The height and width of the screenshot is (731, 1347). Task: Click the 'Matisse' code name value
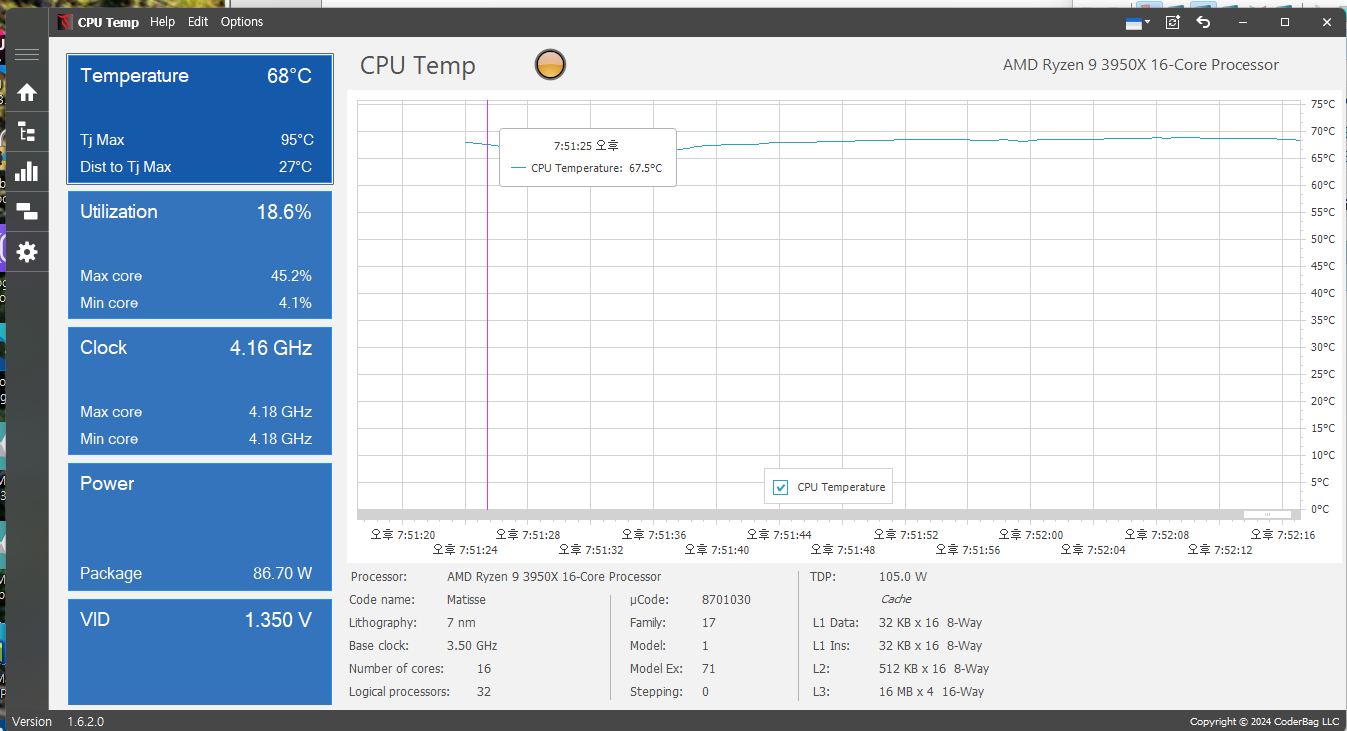pyautogui.click(x=466, y=600)
